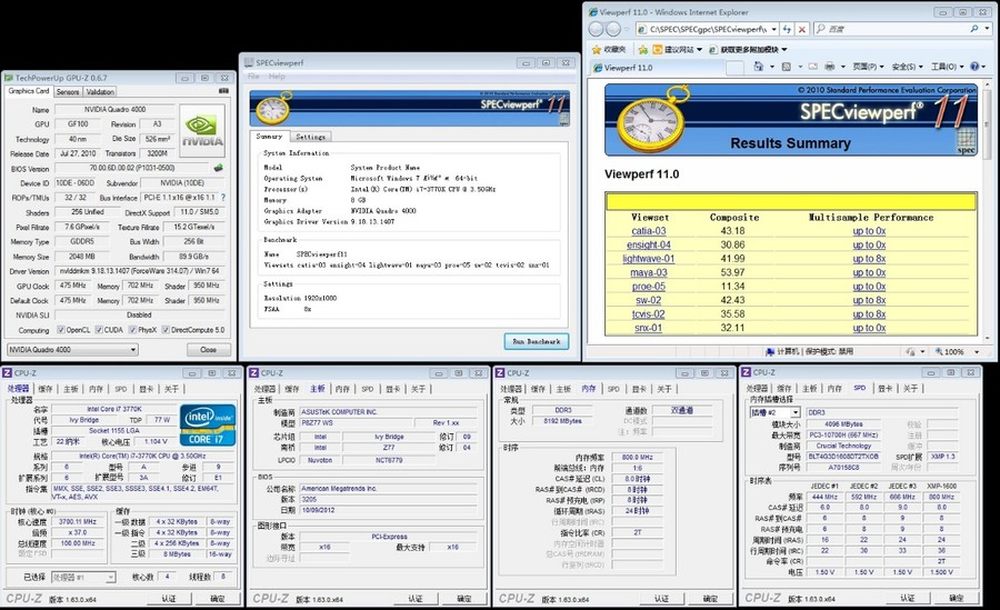This screenshot has width=1000, height=610.
Task: Open the SPD 插槽 #2 slot dropdown
Action: pyautogui.click(x=774, y=412)
